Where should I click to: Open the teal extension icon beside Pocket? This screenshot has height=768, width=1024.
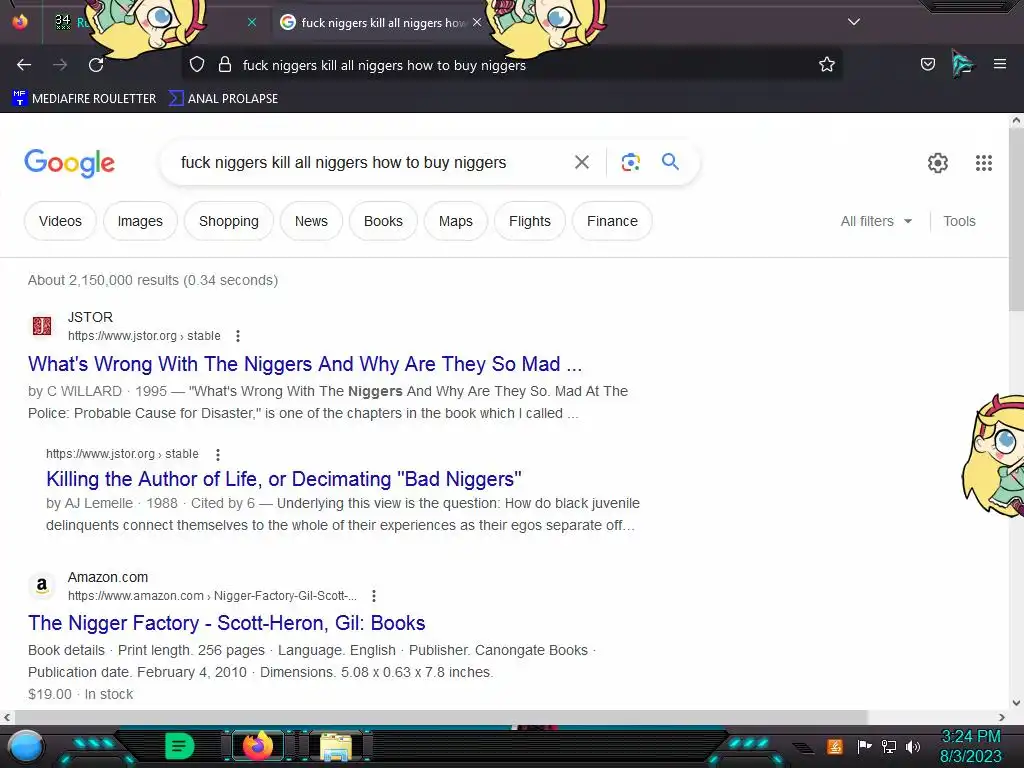963,64
